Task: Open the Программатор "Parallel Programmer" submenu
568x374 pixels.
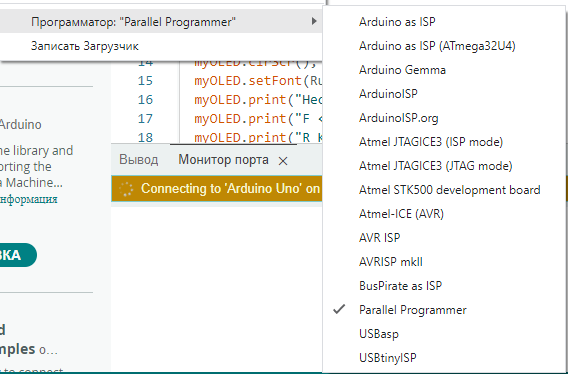Action: 161,22
